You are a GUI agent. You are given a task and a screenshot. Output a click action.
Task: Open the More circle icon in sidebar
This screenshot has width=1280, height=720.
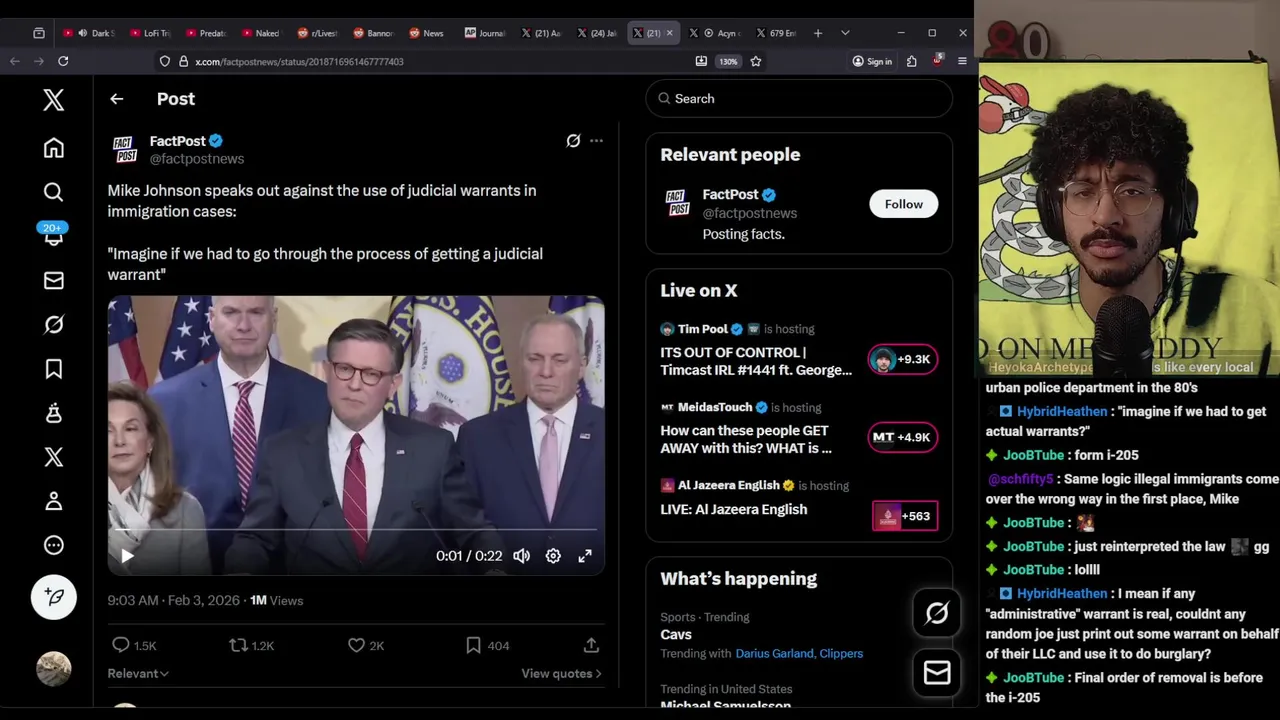(x=54, y=545)
